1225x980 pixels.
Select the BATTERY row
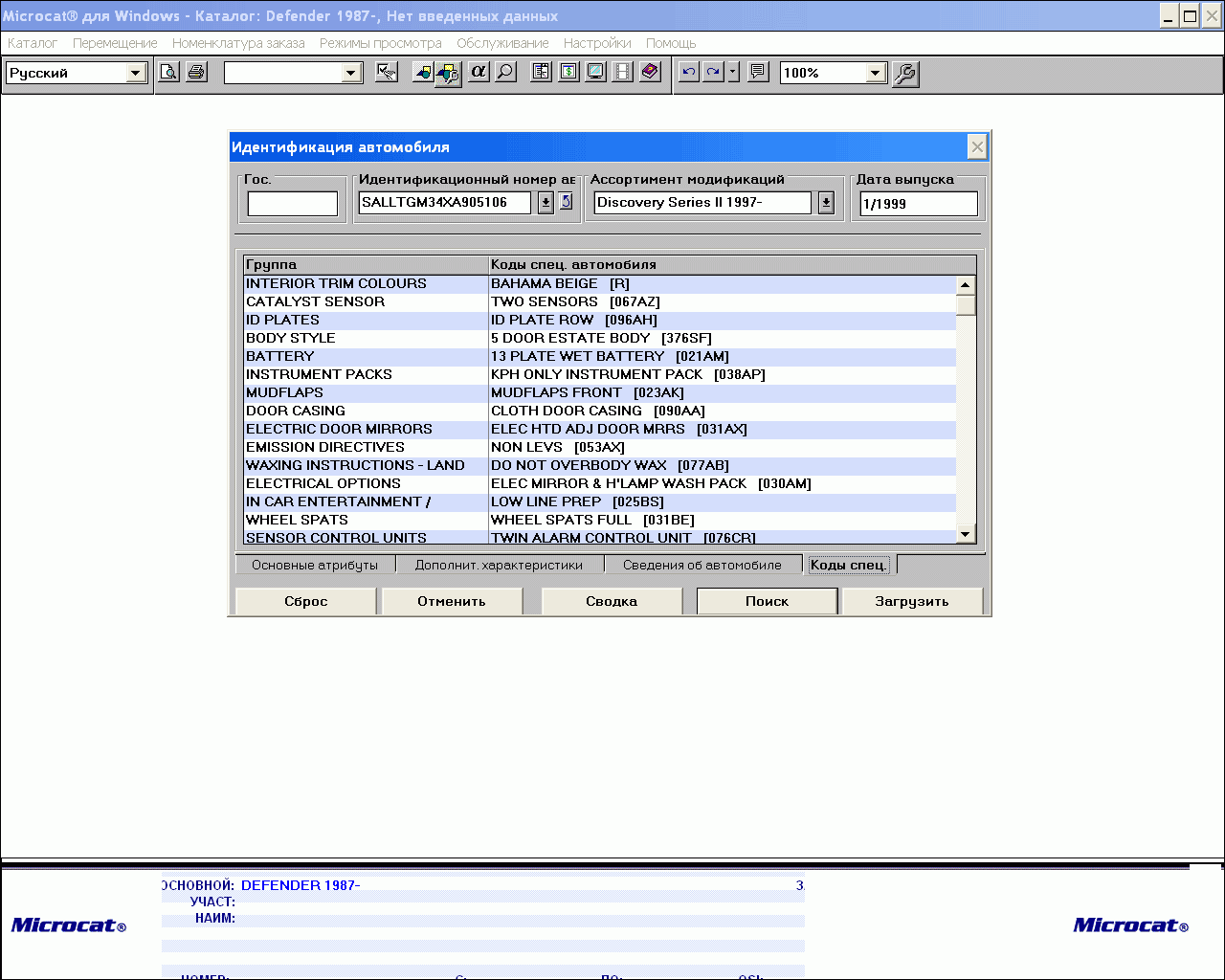[x=600, y=356]
